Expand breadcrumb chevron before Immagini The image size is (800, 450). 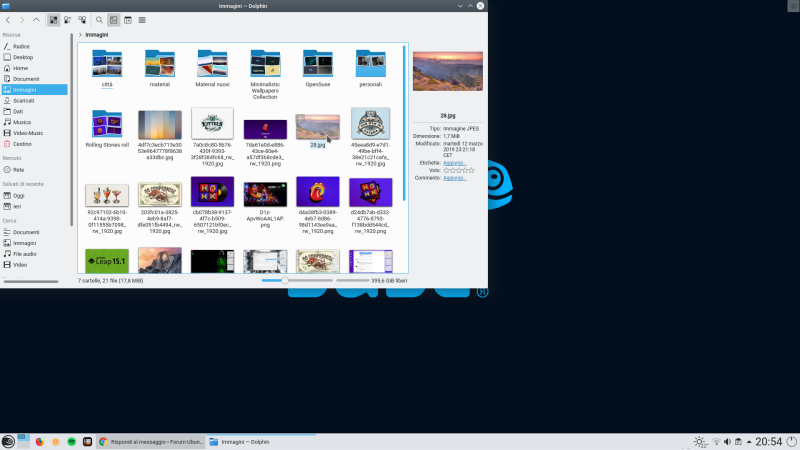point(80,35)
